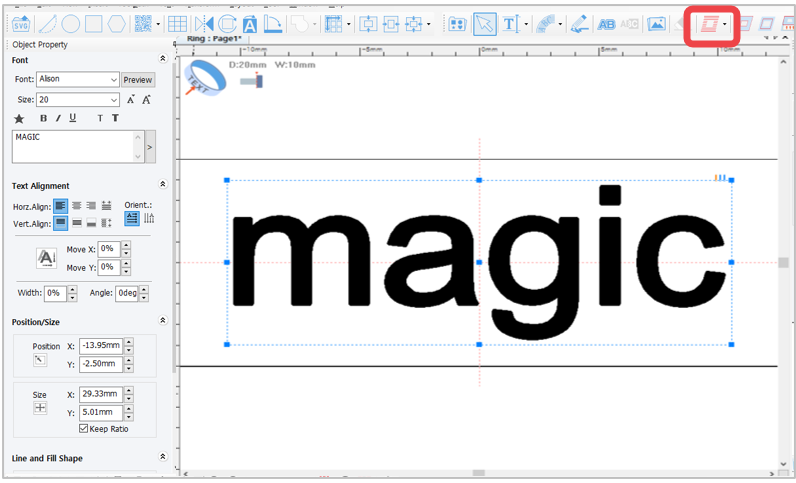Viewport: 796px width, 483px height.
Task: Select the line drawing tool
Action: tap(48, 24)
